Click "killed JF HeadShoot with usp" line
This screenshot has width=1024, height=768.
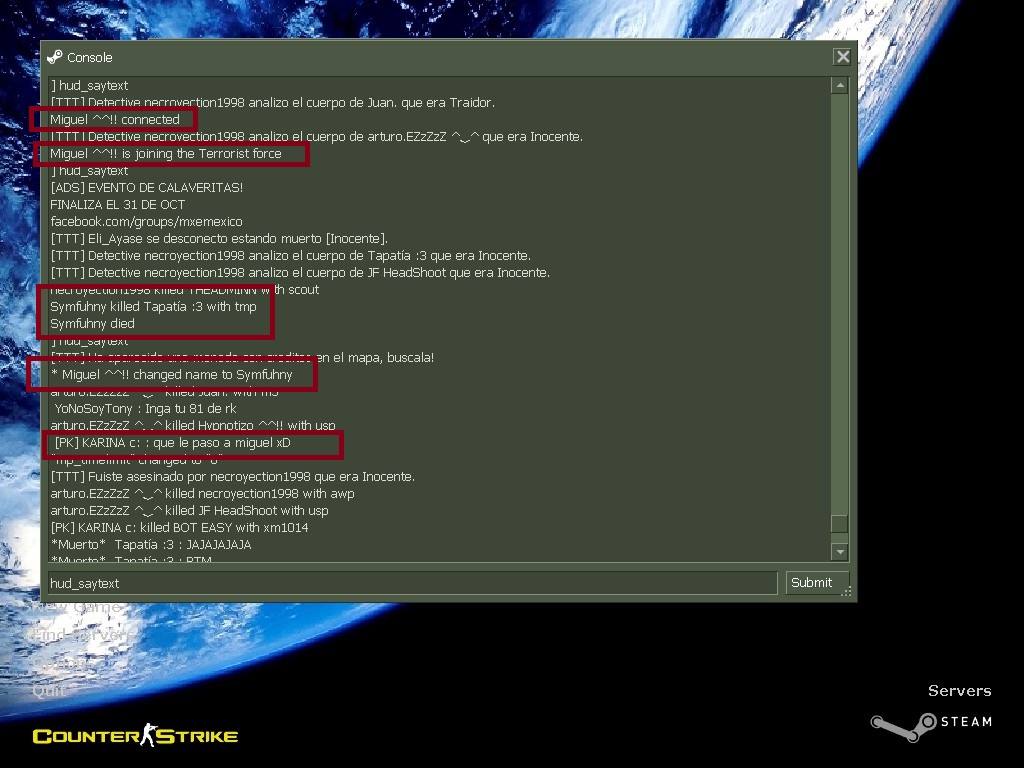pyautogui.click(x=189, y=511)
